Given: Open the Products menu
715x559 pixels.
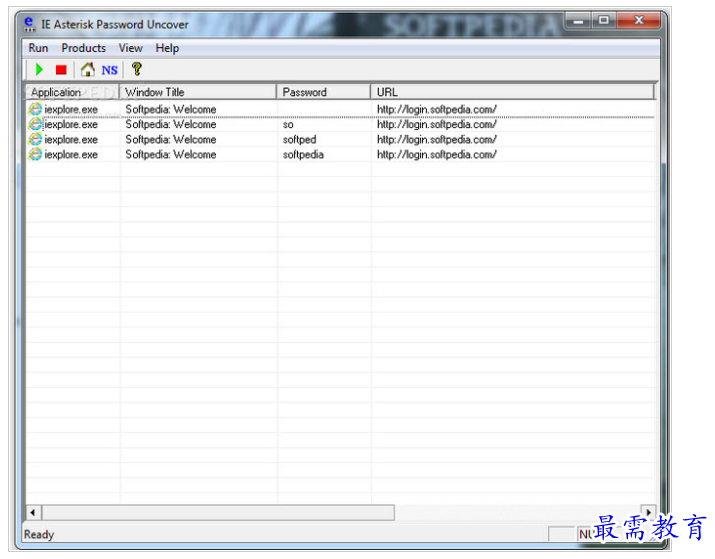Looking at the screenshot, I should click(x=83, y=48).
